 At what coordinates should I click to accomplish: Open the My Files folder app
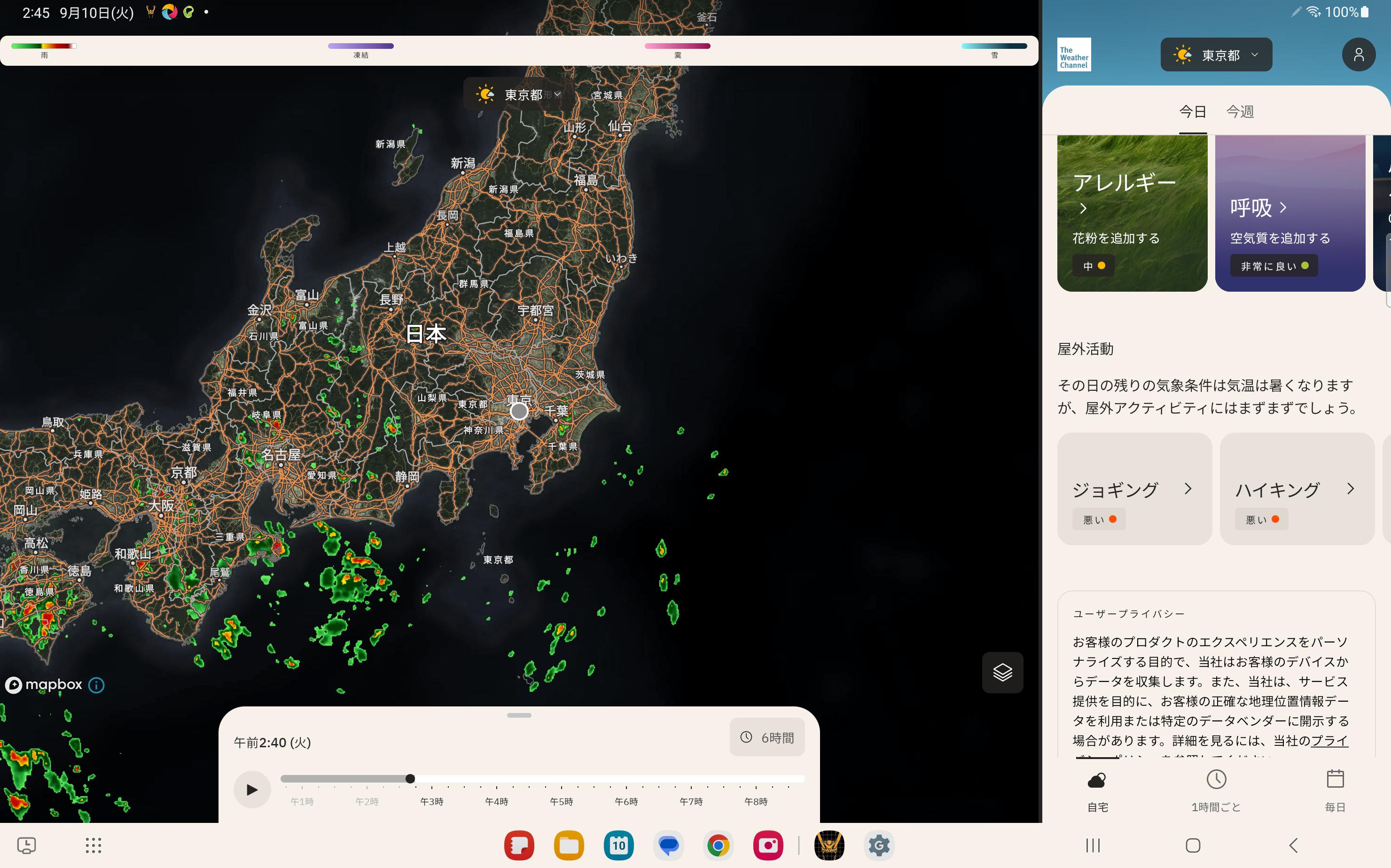(569, 845)
